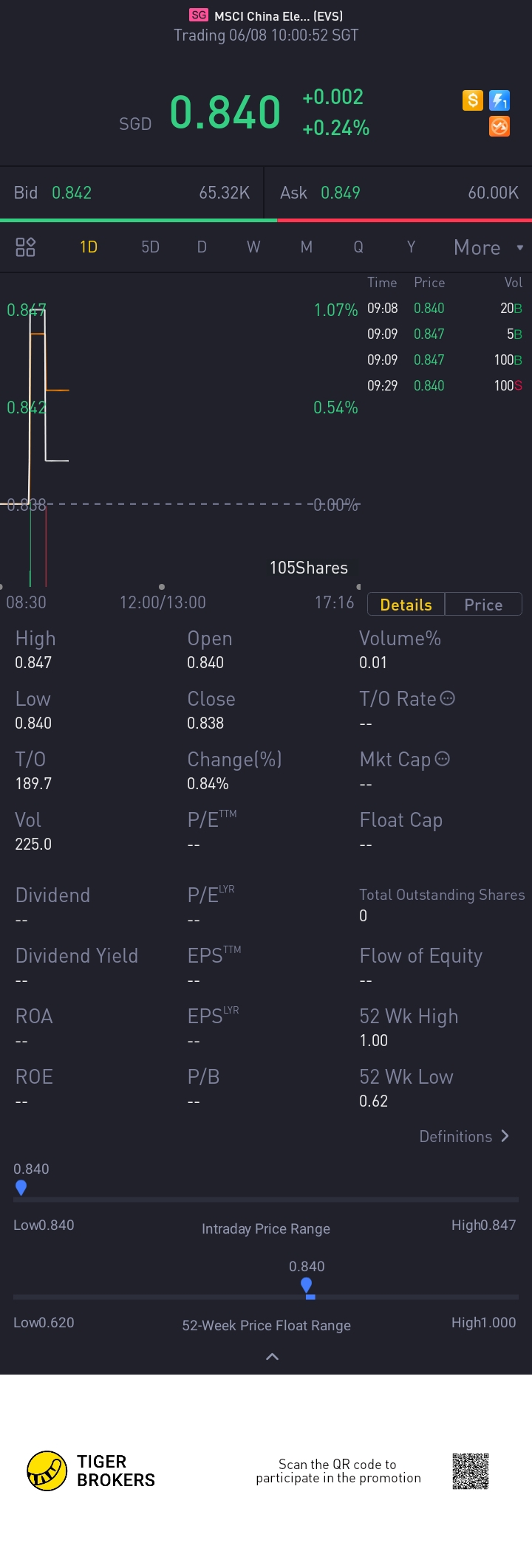Select the 5D chart tab
This screenshot has width=532, height=1568.
point(151,247)
